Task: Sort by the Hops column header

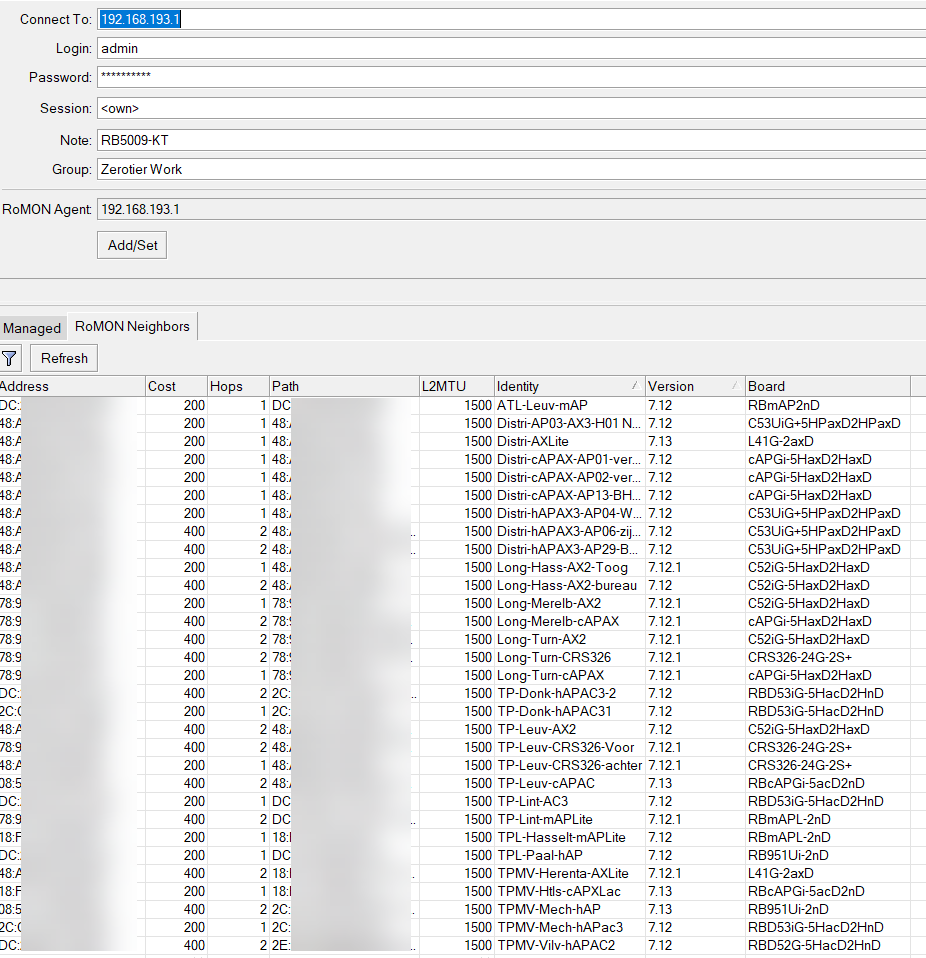Action: click(238, 386)
